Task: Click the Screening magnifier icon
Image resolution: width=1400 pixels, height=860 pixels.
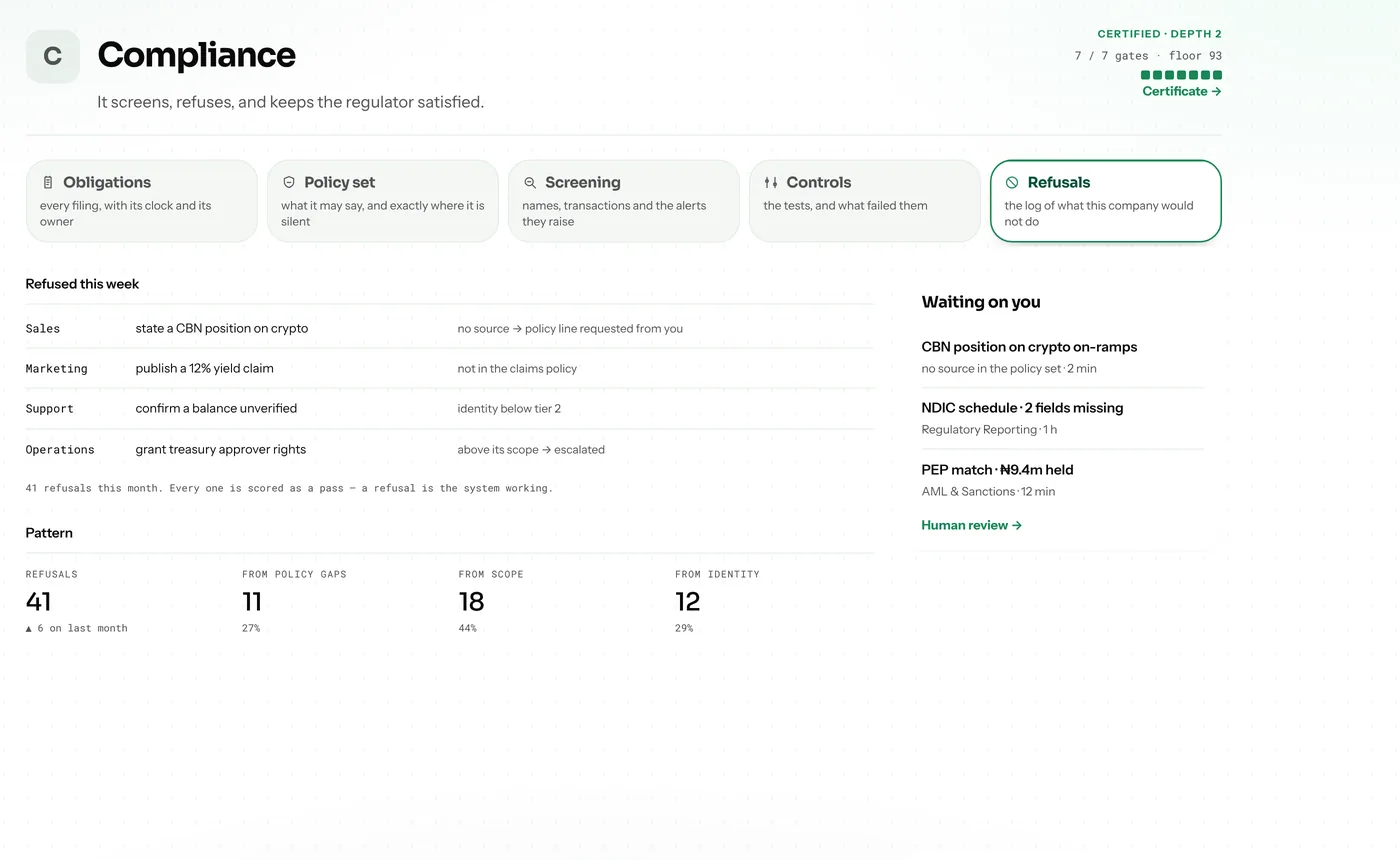Action: tap(530, 183)
